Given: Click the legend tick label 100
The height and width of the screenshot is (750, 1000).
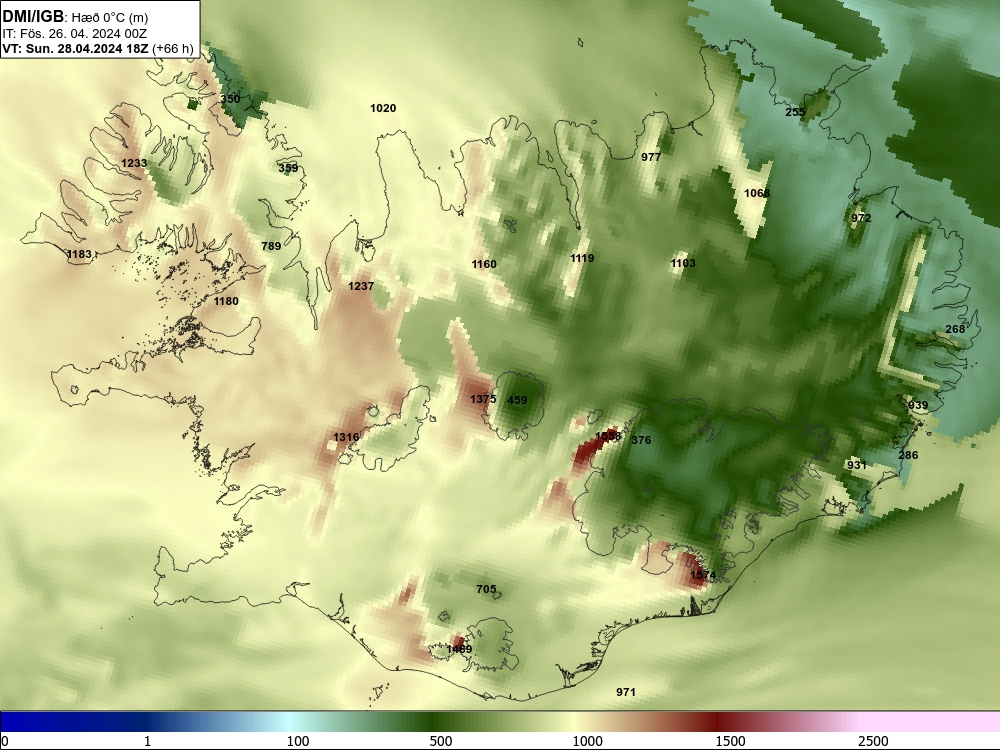Looking at the screenshot, I should click(298, 740).
